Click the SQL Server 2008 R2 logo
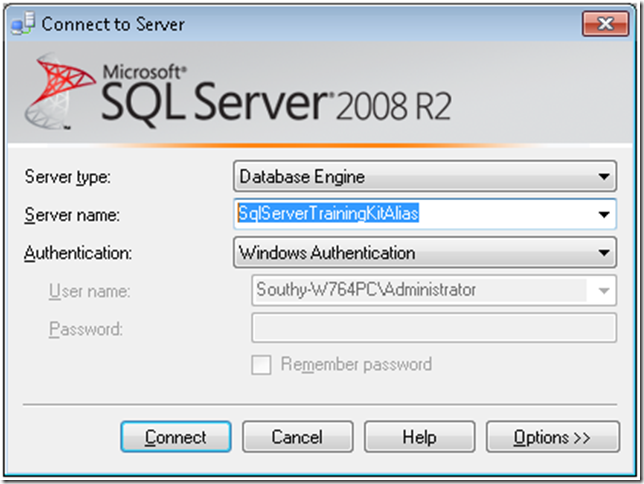The width and height of the screenshot is (644, 484). point(238,92)
